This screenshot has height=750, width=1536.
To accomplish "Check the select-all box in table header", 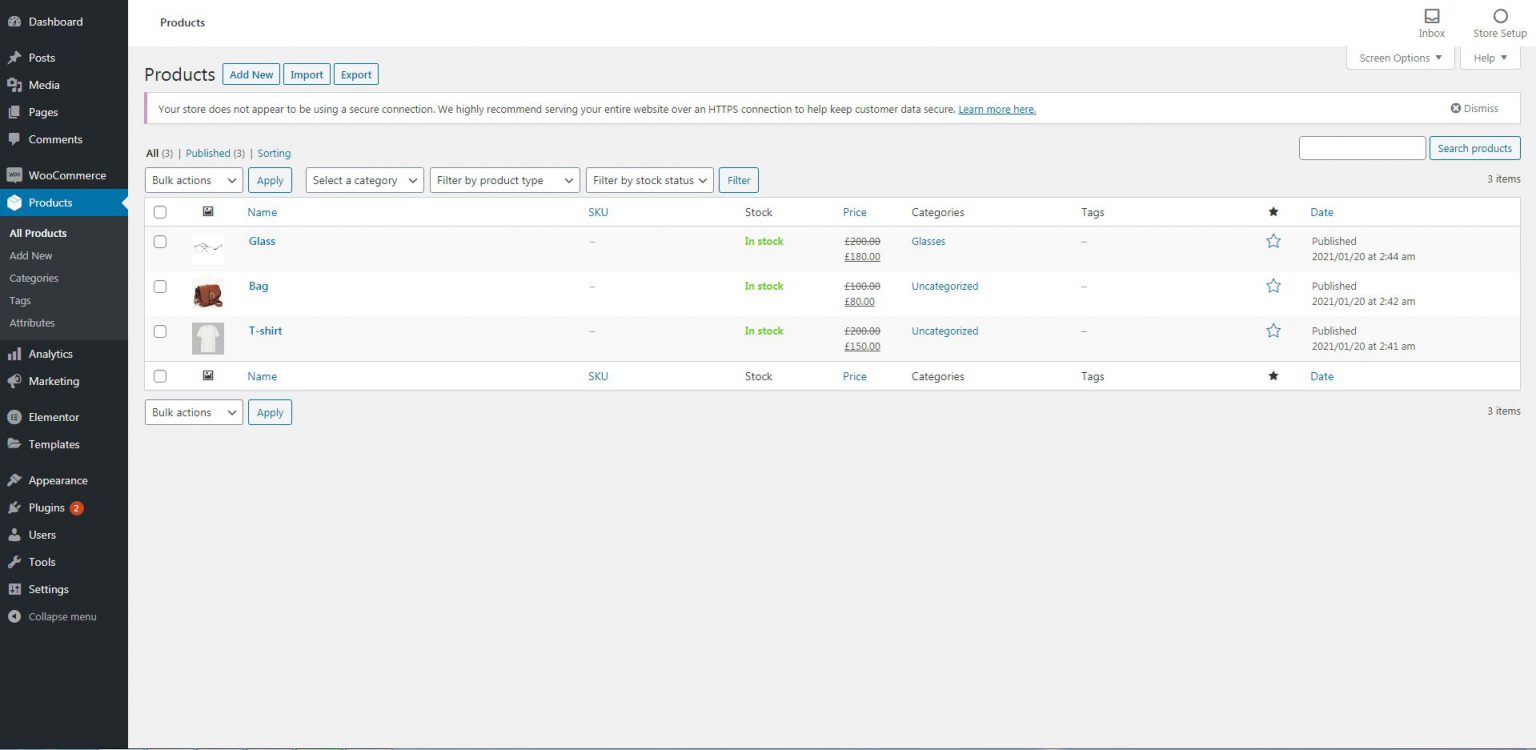I will tap(160, 212).
